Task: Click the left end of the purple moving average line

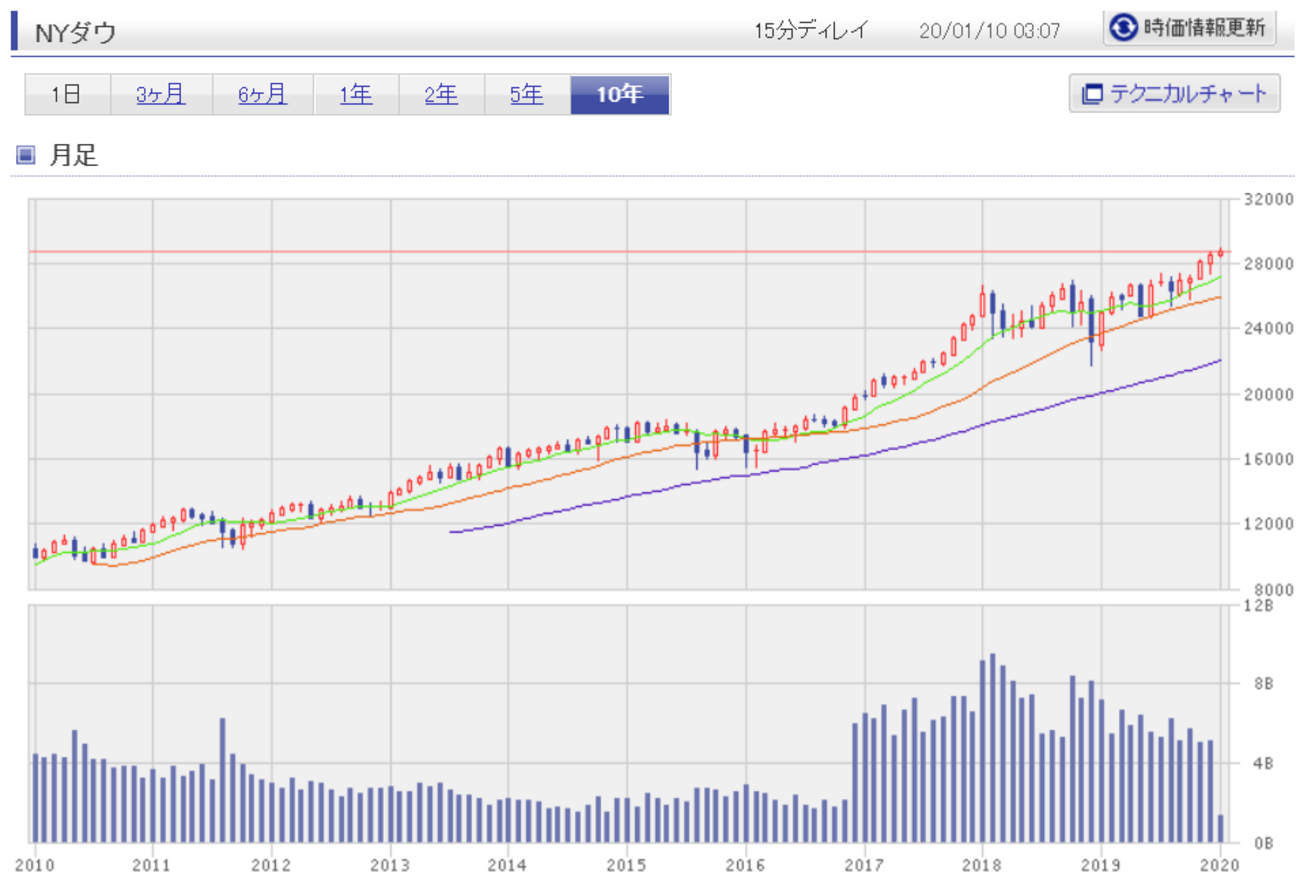Action: [452, 532]
